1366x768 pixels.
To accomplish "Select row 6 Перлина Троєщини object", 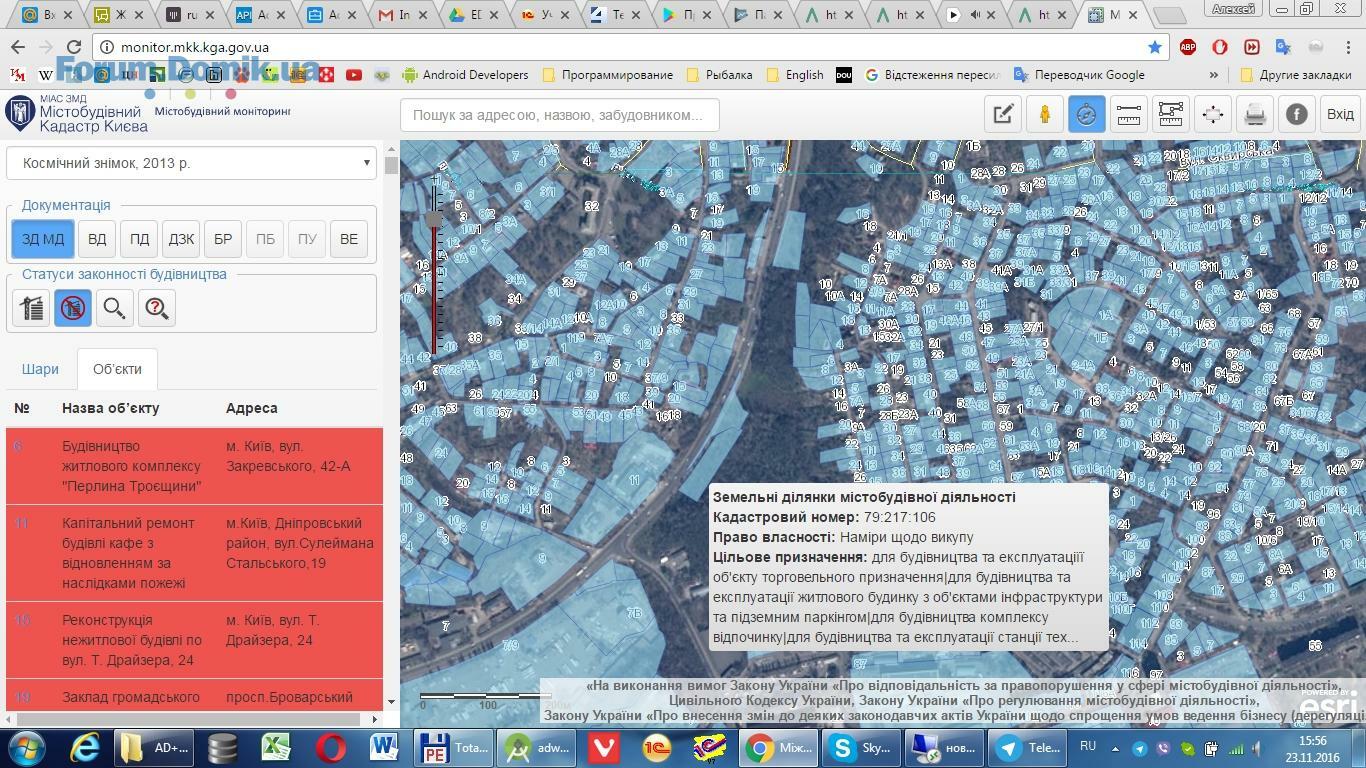I will (x=194, y=466).
